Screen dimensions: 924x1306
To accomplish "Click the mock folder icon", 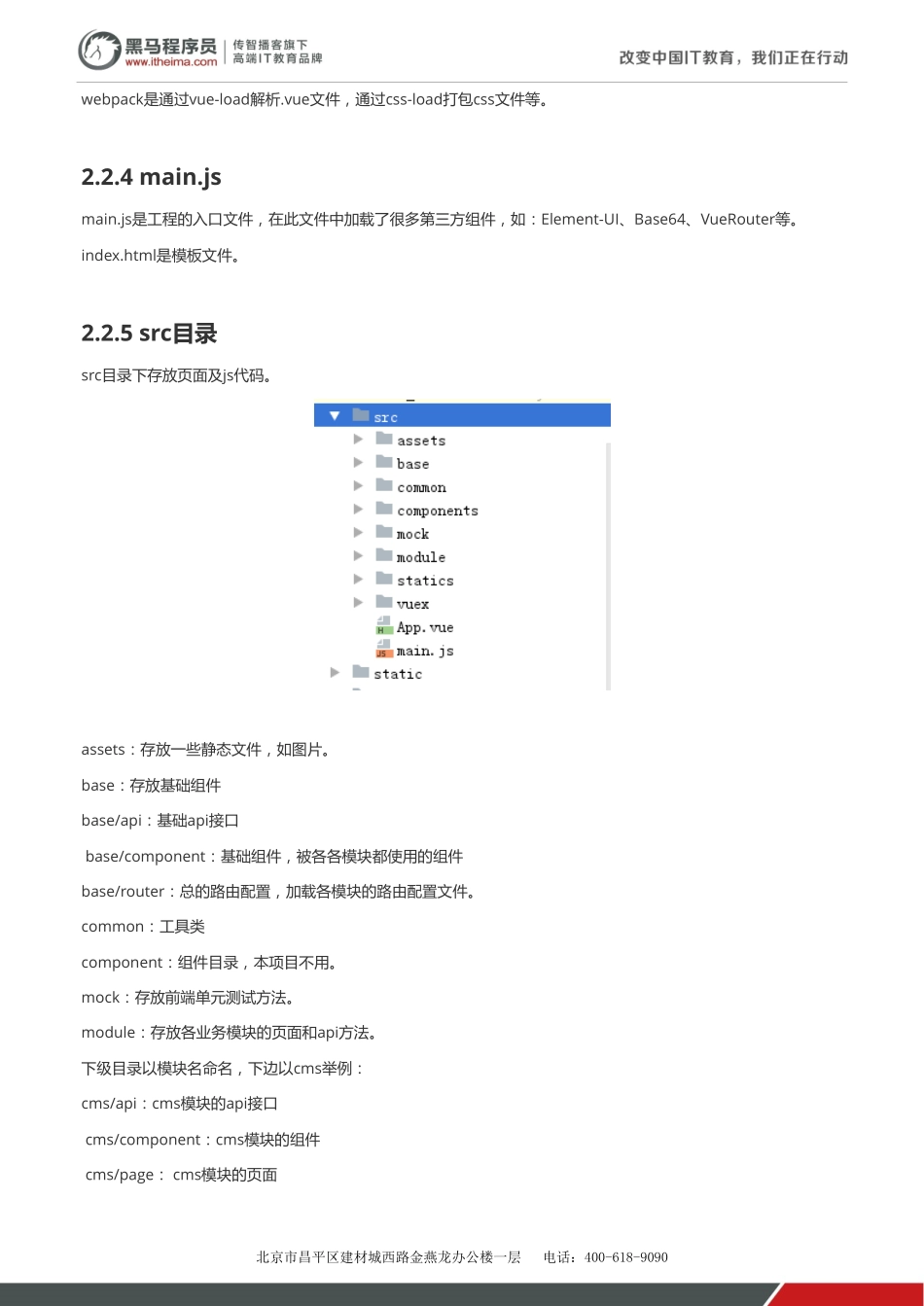I will (381, 533).
